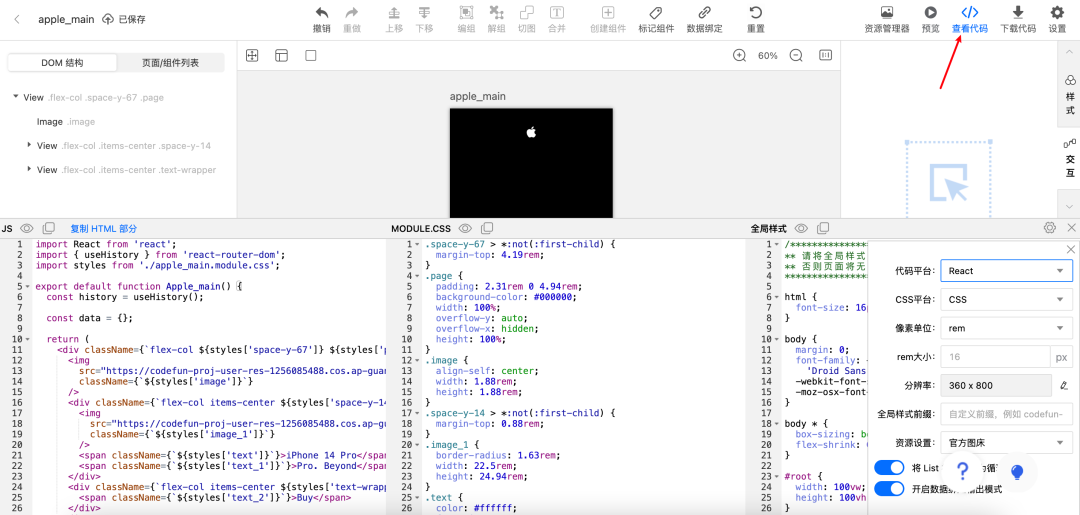
Task: Move layer up with 上移
Action: click(x=394, y=20)
